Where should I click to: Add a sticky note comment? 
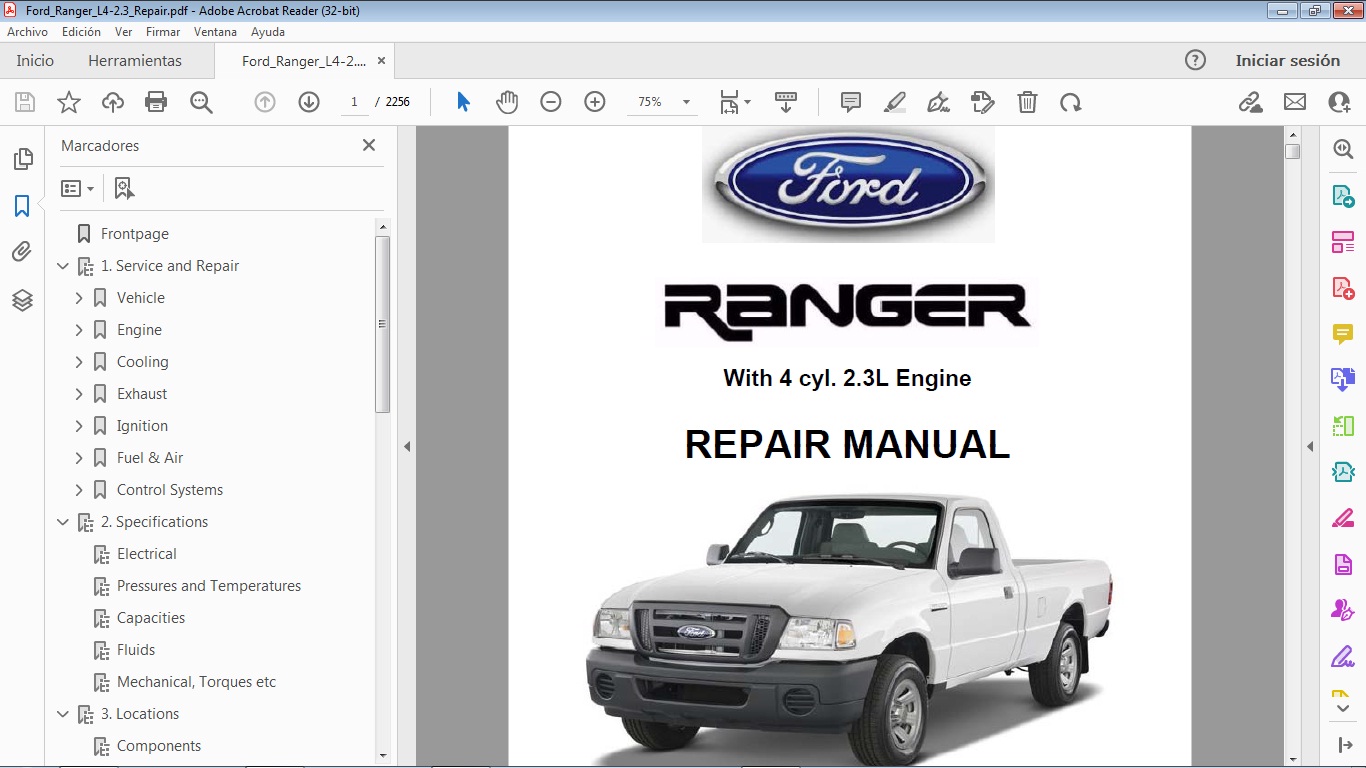pos(849,101)
